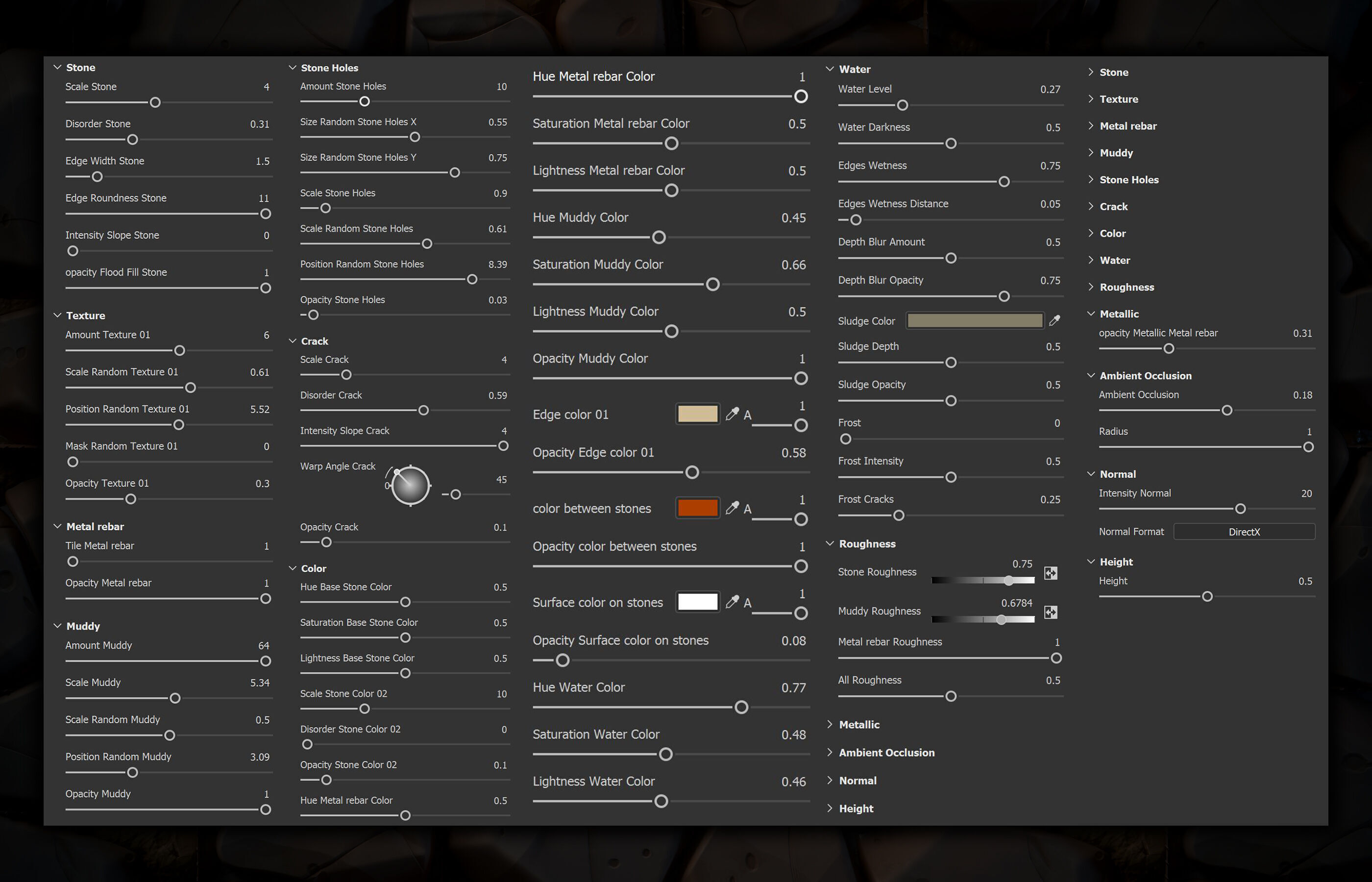Image resolution: width=1372 pixels, height=882 pixels.
Task: Click the Warp Angle Crack dial
Action: pyautogui.click(x=410, y=486)
